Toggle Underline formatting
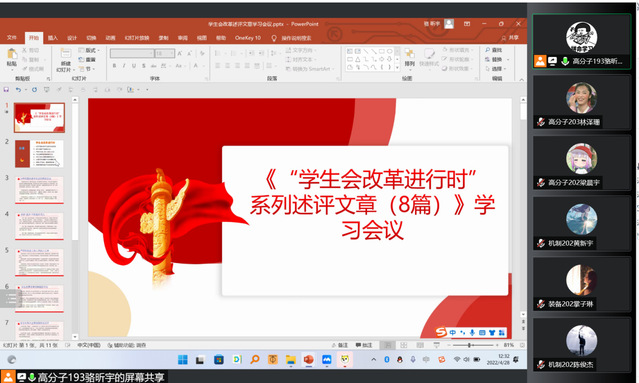 [134, 66]
